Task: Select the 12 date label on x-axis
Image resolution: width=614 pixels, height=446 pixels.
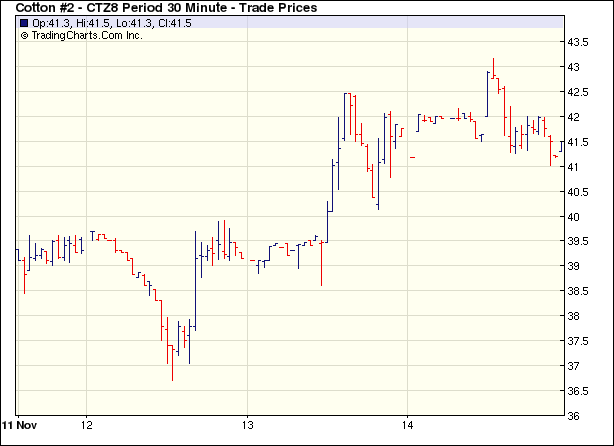Action: point(87,424)
